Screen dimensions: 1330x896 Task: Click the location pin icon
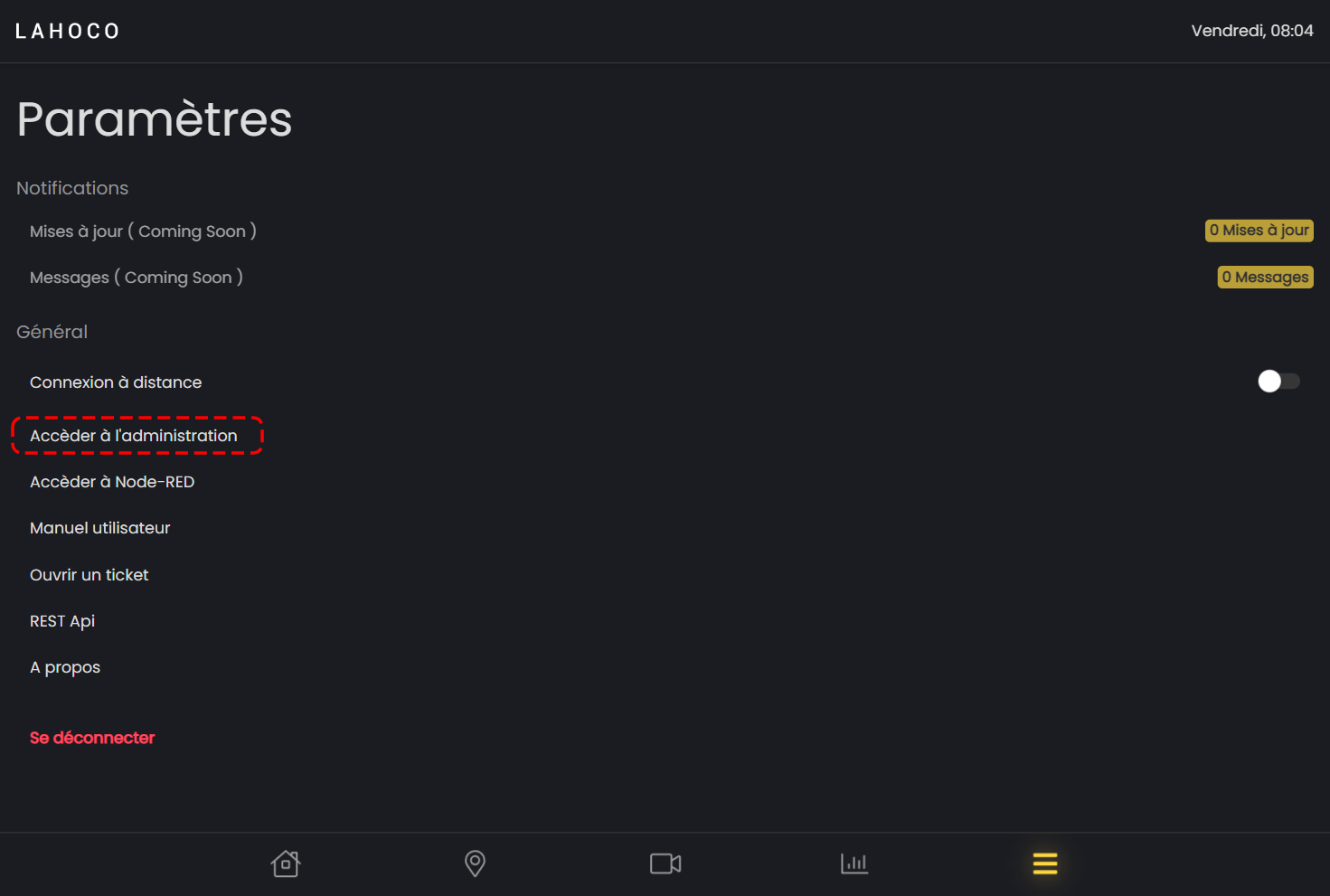475,863
